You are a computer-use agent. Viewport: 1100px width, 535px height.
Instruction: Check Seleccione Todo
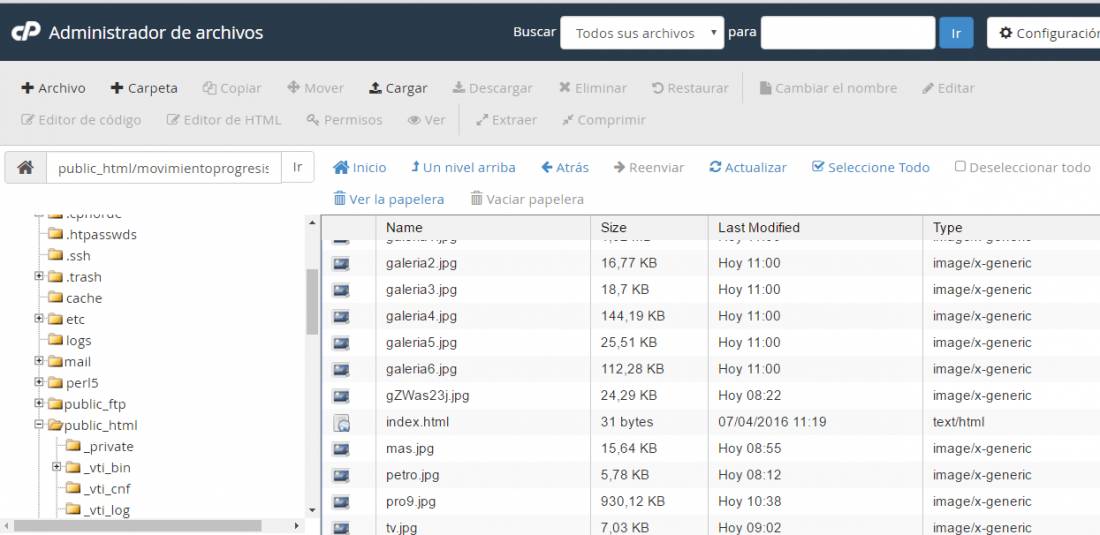tap(871, 168)
